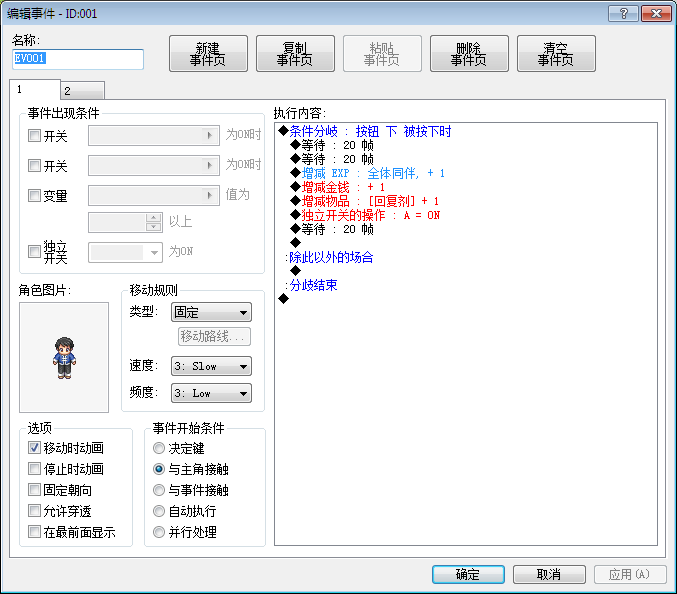Uncheck the 移动时动画 option
Screen dimensions: 677x594
[34, 448]
